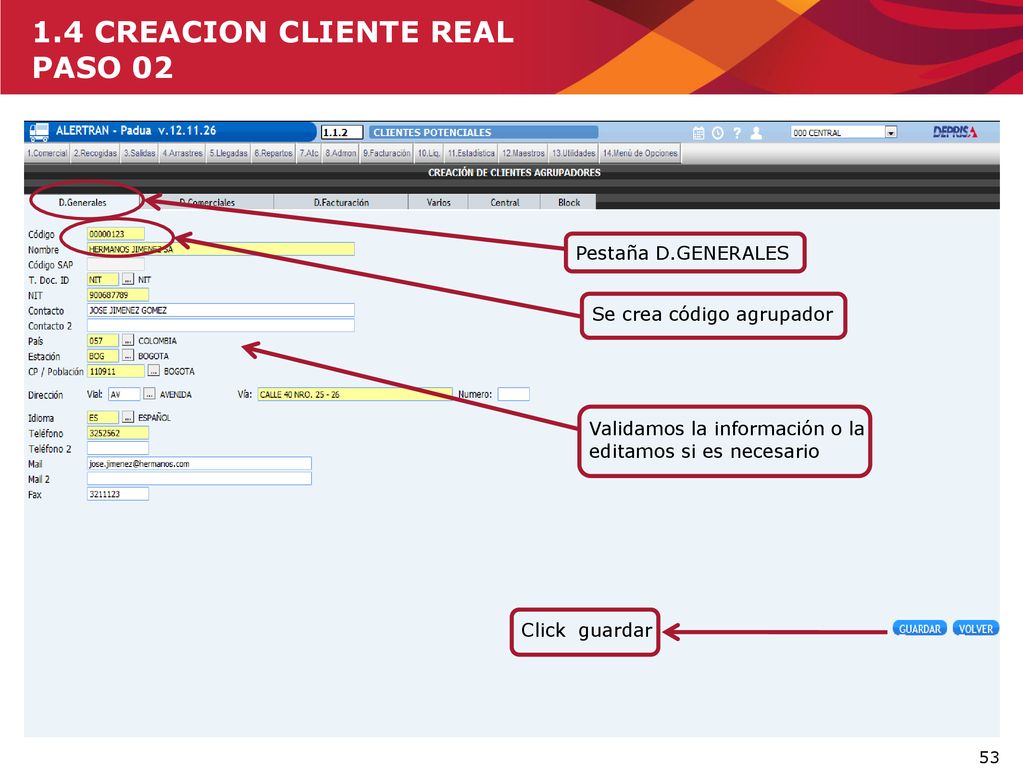
Task: Click the T. Doc. ID field NIT
Action: click(103, 279)
